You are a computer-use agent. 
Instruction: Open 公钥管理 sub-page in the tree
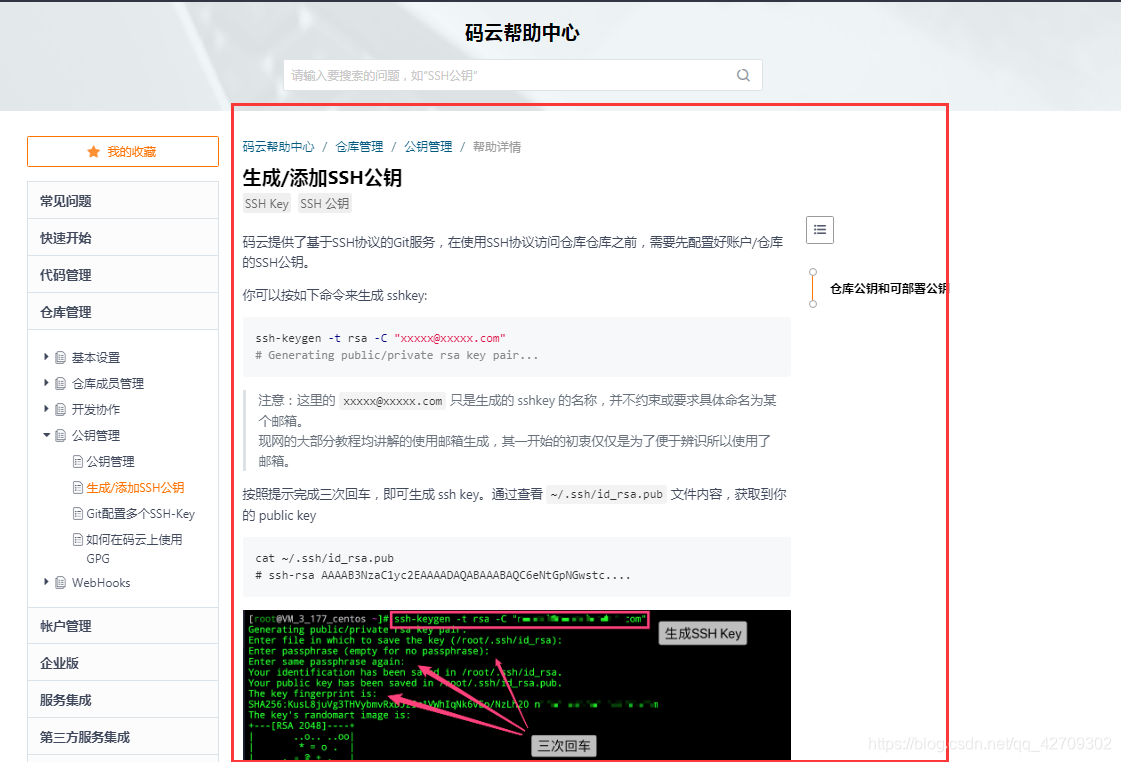point(110,462)
